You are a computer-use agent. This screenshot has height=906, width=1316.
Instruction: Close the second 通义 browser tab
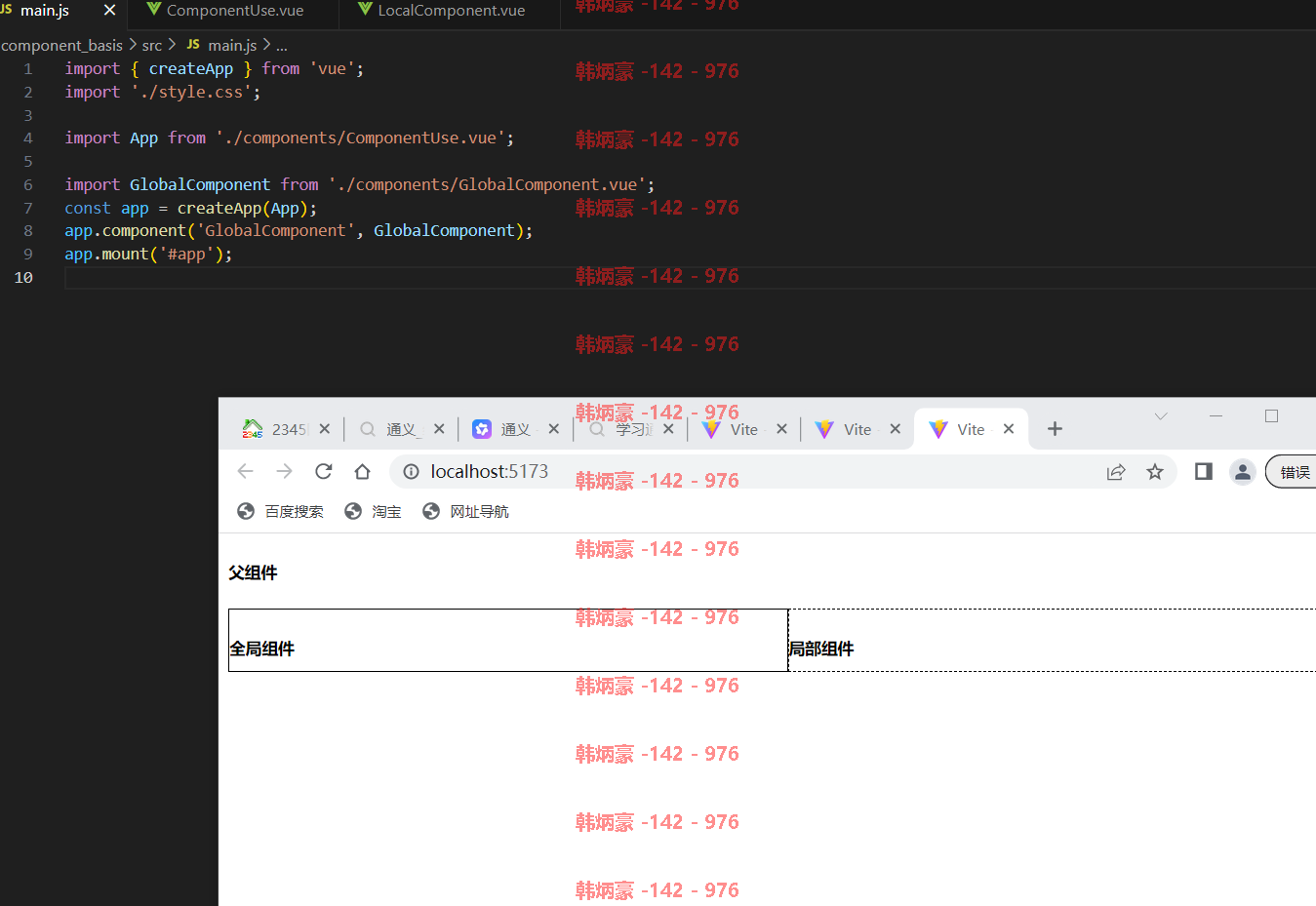tap(554, 429)
